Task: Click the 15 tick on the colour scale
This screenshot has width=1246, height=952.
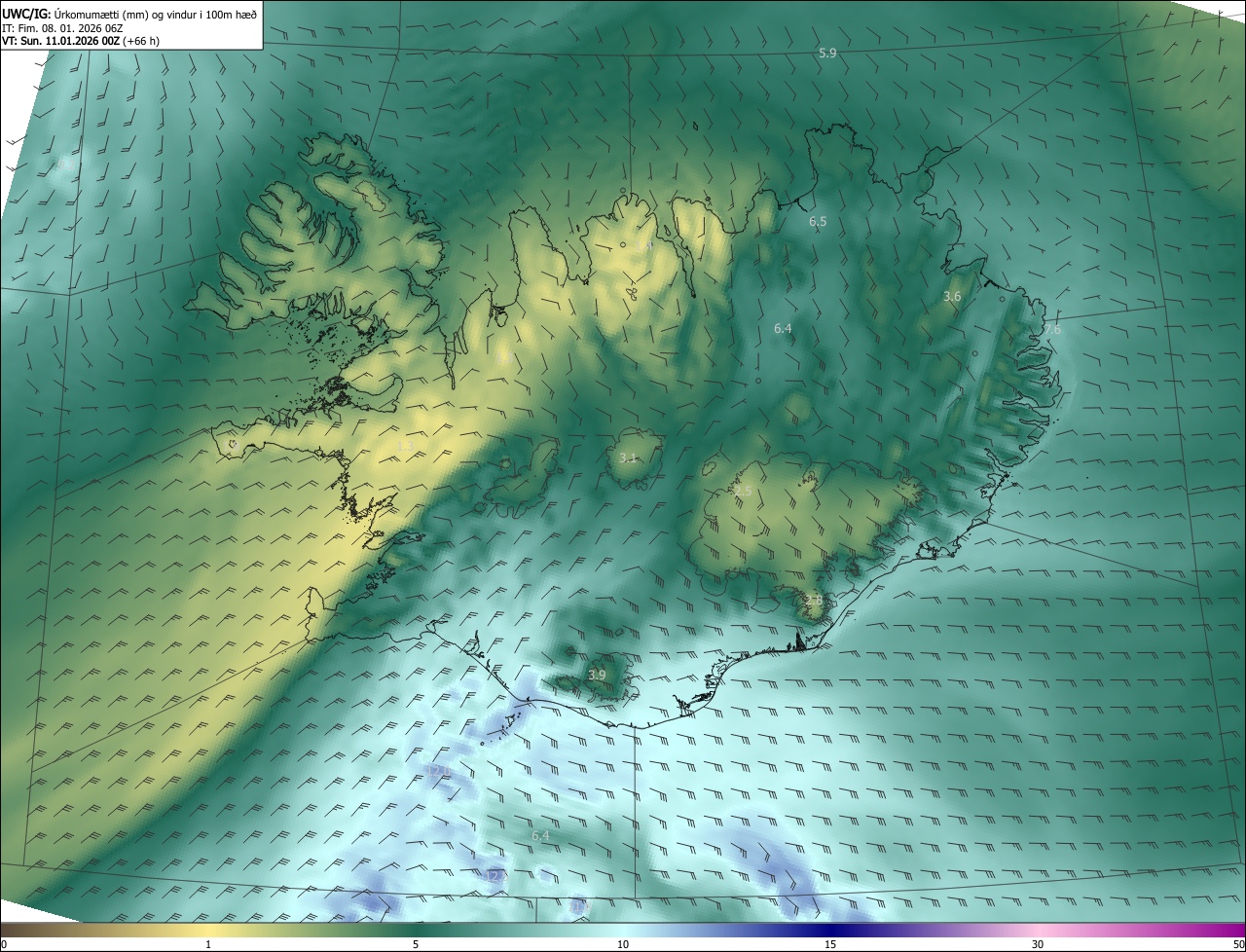Action: point(830,944)
